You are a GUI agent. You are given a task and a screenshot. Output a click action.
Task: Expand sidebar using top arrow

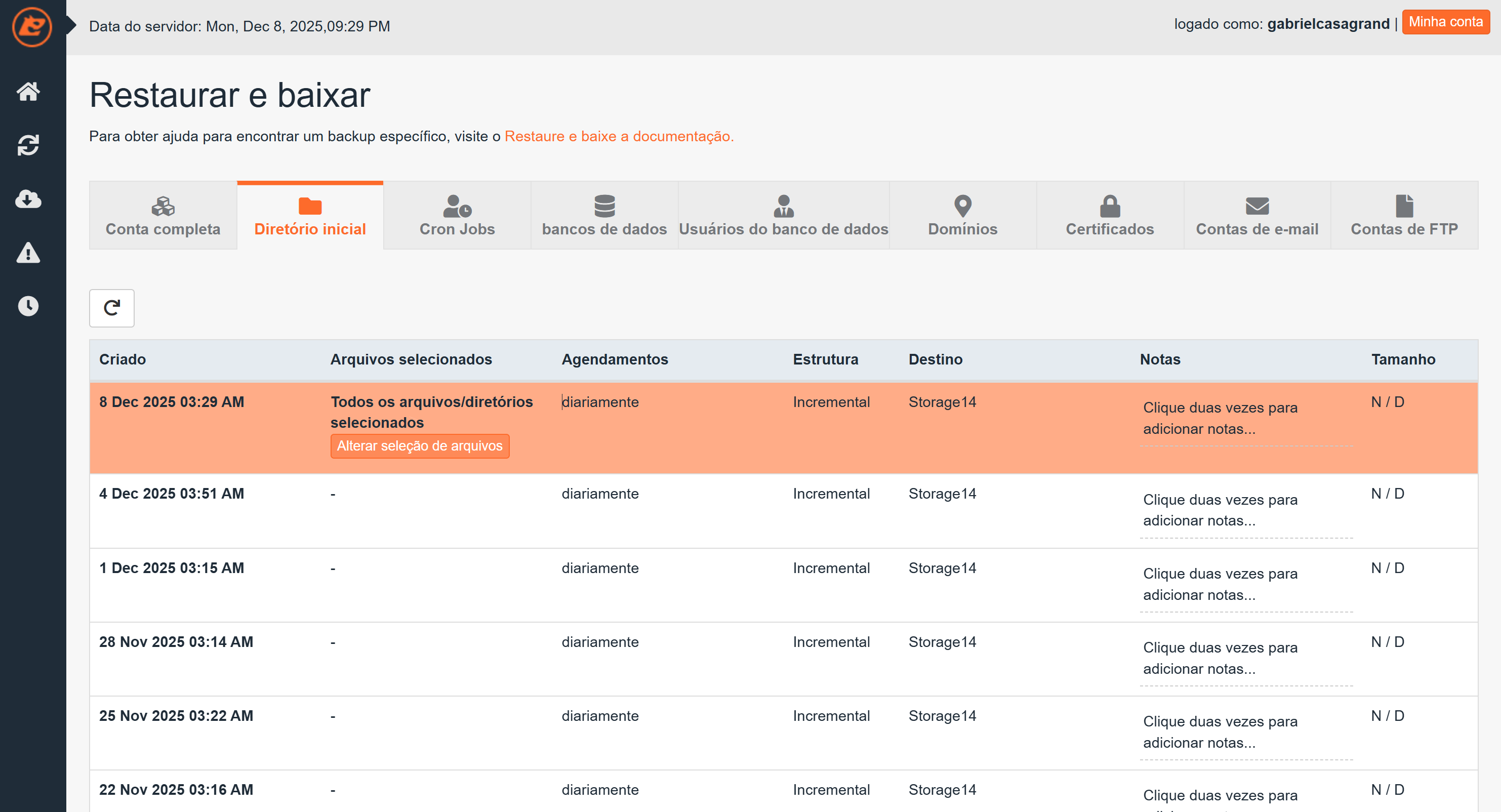72,25
